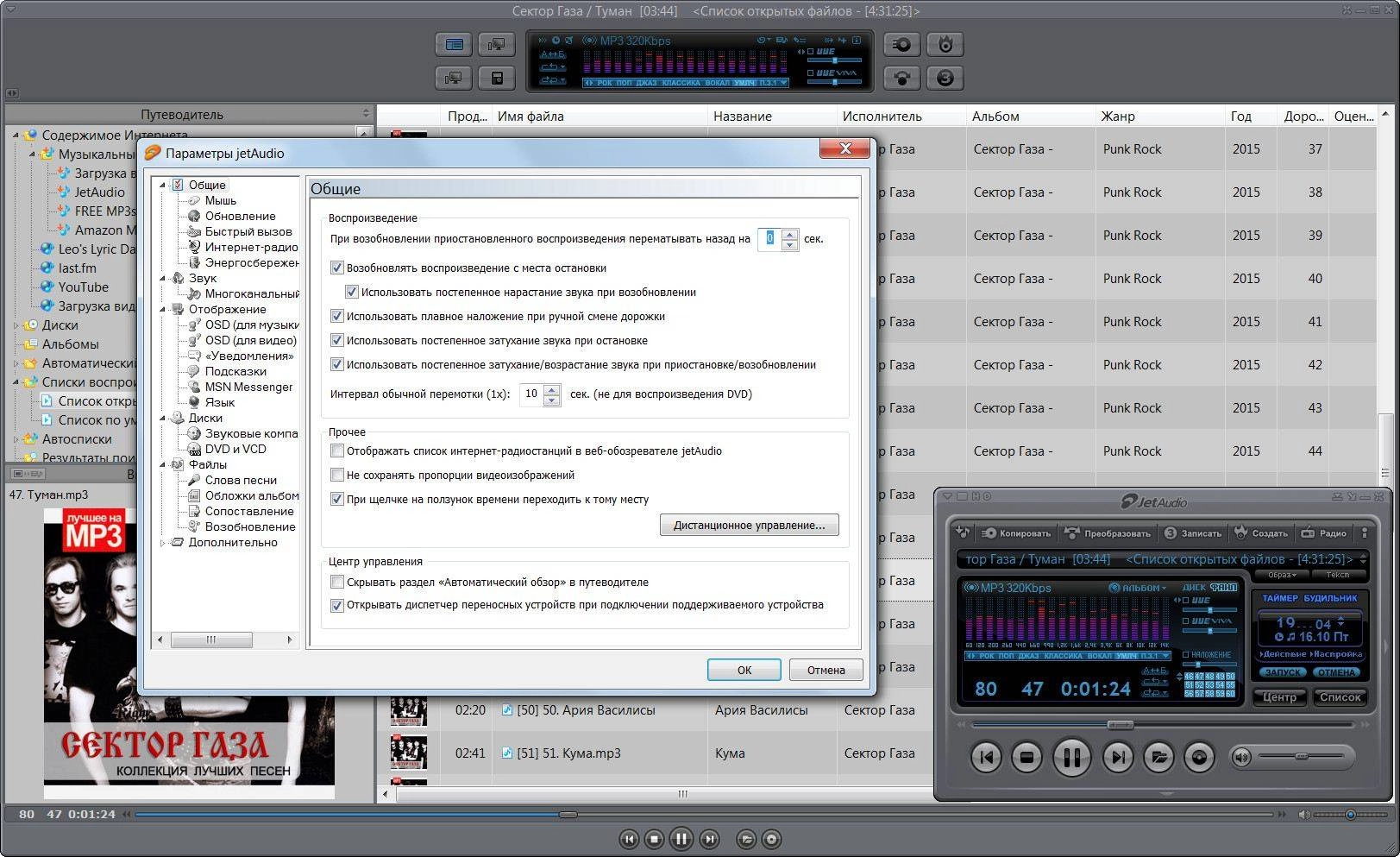Toggle Открывать диспетчер переносных устройств checkbox
This screenshot has width=1400, height=857.
pyautogui.click(x=337, y=606)
